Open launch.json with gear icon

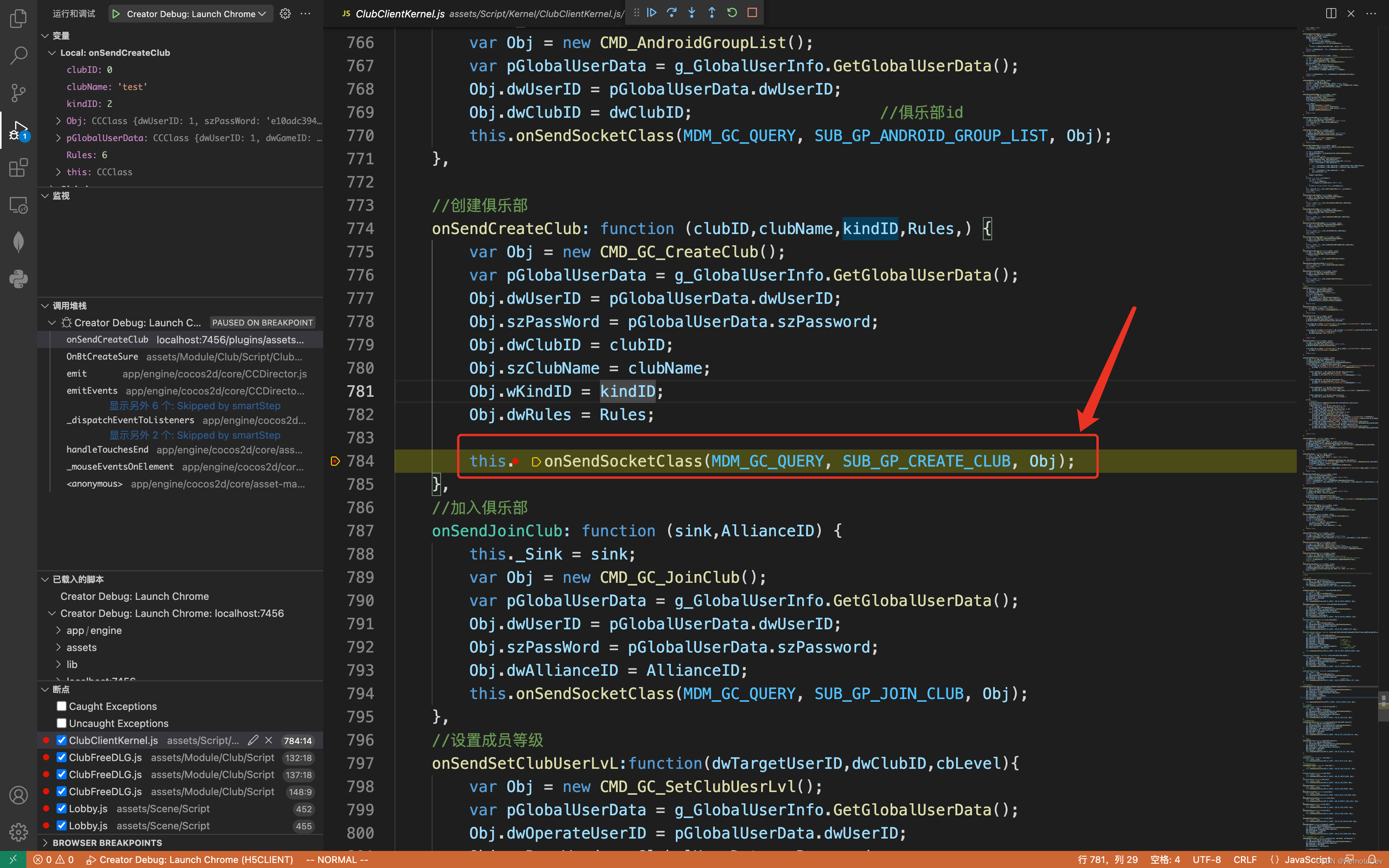point(285,14)
